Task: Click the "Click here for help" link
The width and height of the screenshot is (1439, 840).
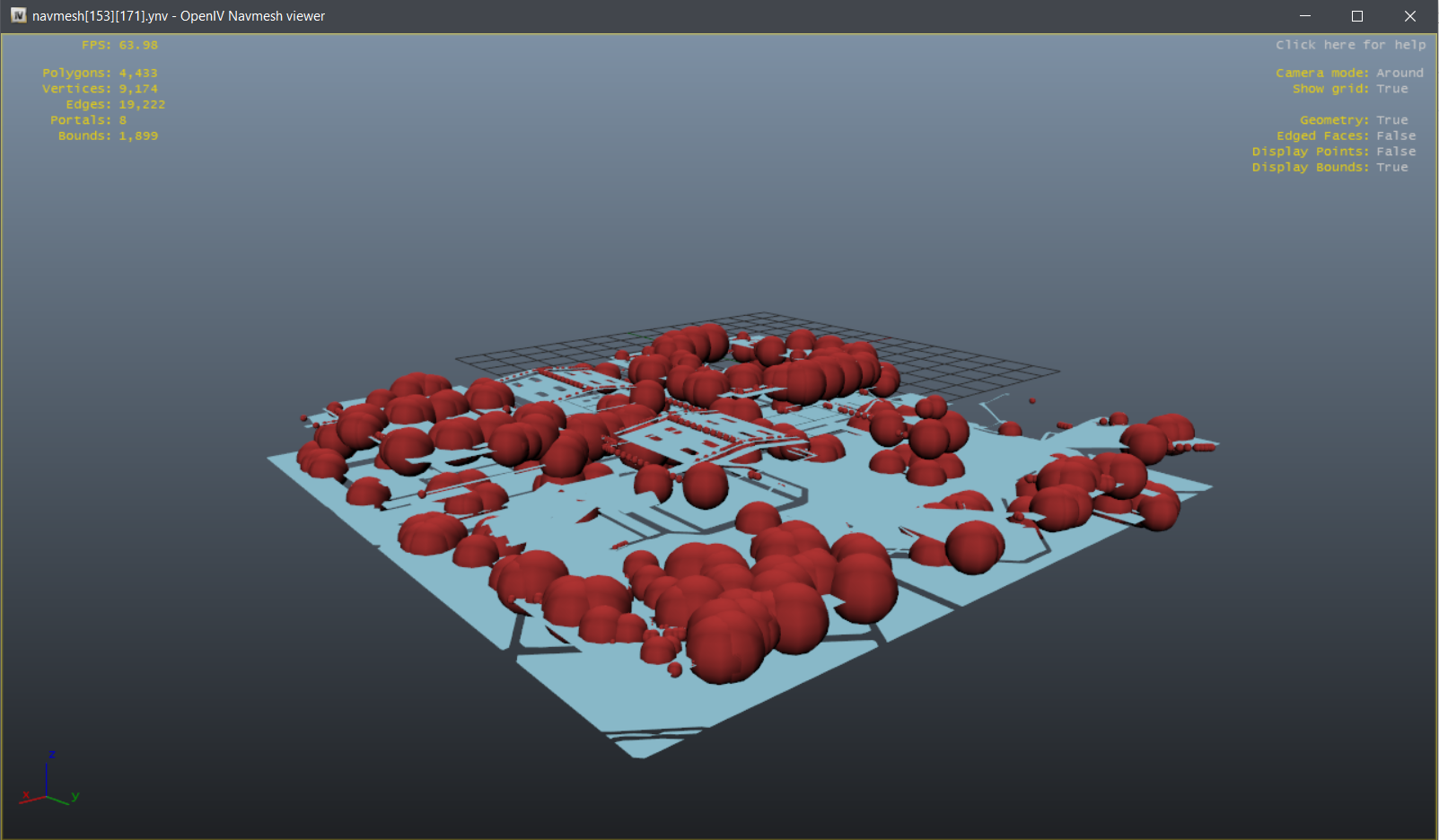Action: [1350, 45]
